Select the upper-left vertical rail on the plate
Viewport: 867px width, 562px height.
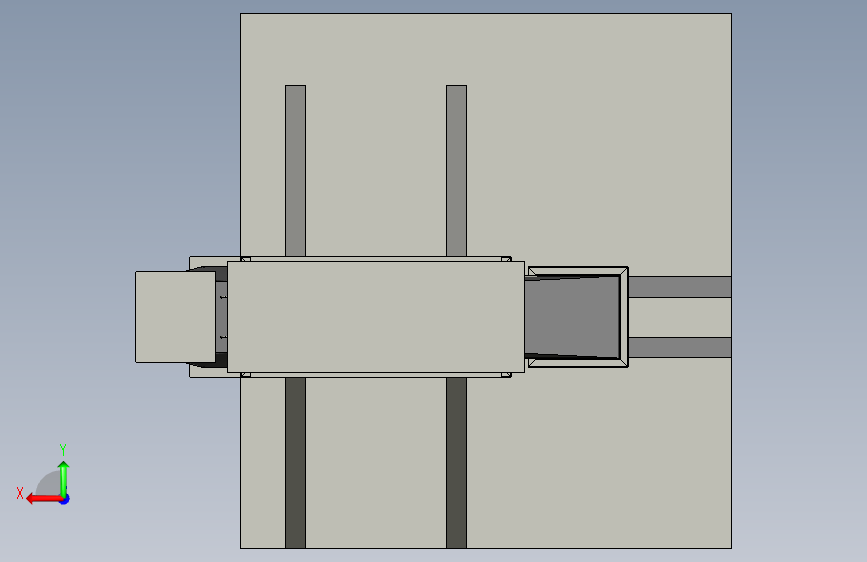click(x=295, y=170)
